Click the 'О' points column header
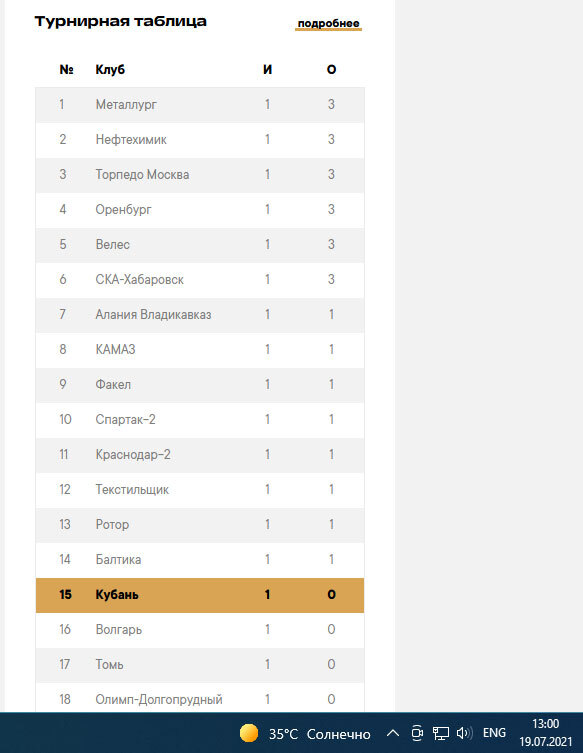The height and width of the screenshot is (753, 583). pyautogui.click(x=331, y=70)
